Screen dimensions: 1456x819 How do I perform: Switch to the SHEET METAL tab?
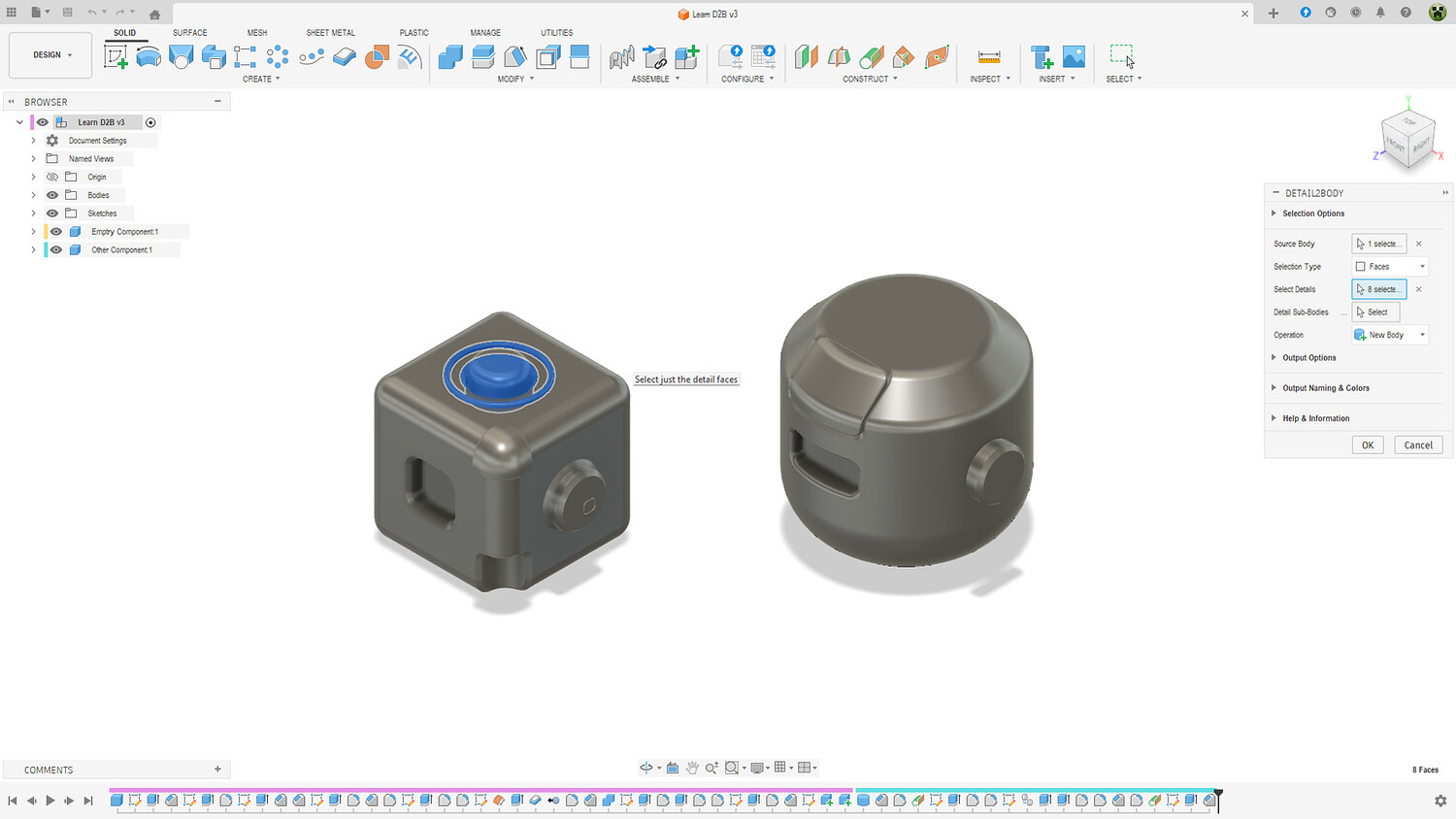pos(331,33)
